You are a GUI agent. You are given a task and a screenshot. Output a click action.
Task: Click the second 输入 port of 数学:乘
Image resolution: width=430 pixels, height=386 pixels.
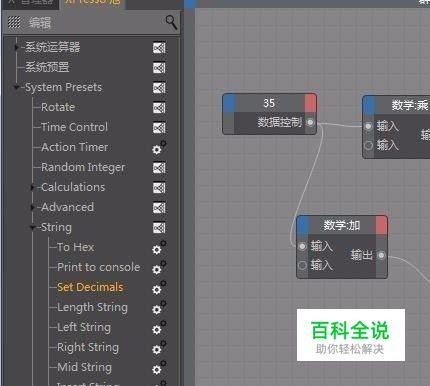click(x=368, y=145)
